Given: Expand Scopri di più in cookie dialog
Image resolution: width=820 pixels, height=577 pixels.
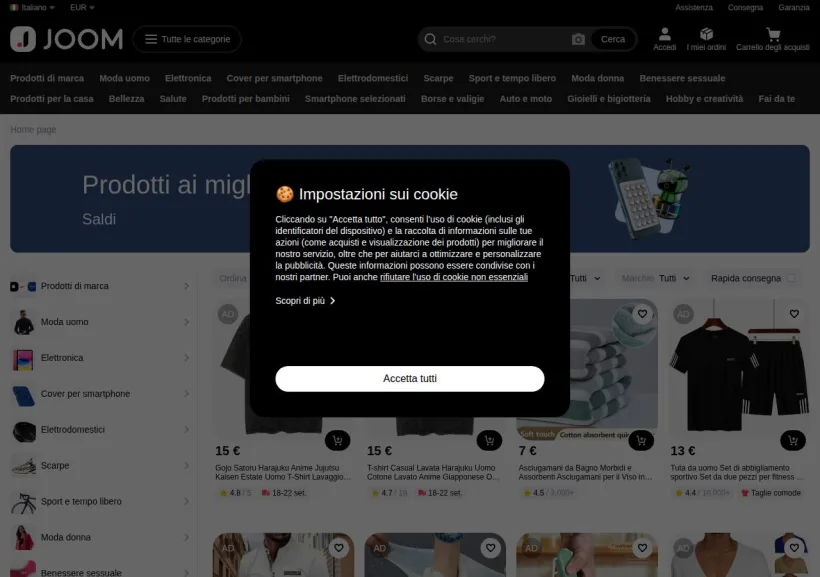Looking at the screenshot, I should click(305, 301).
